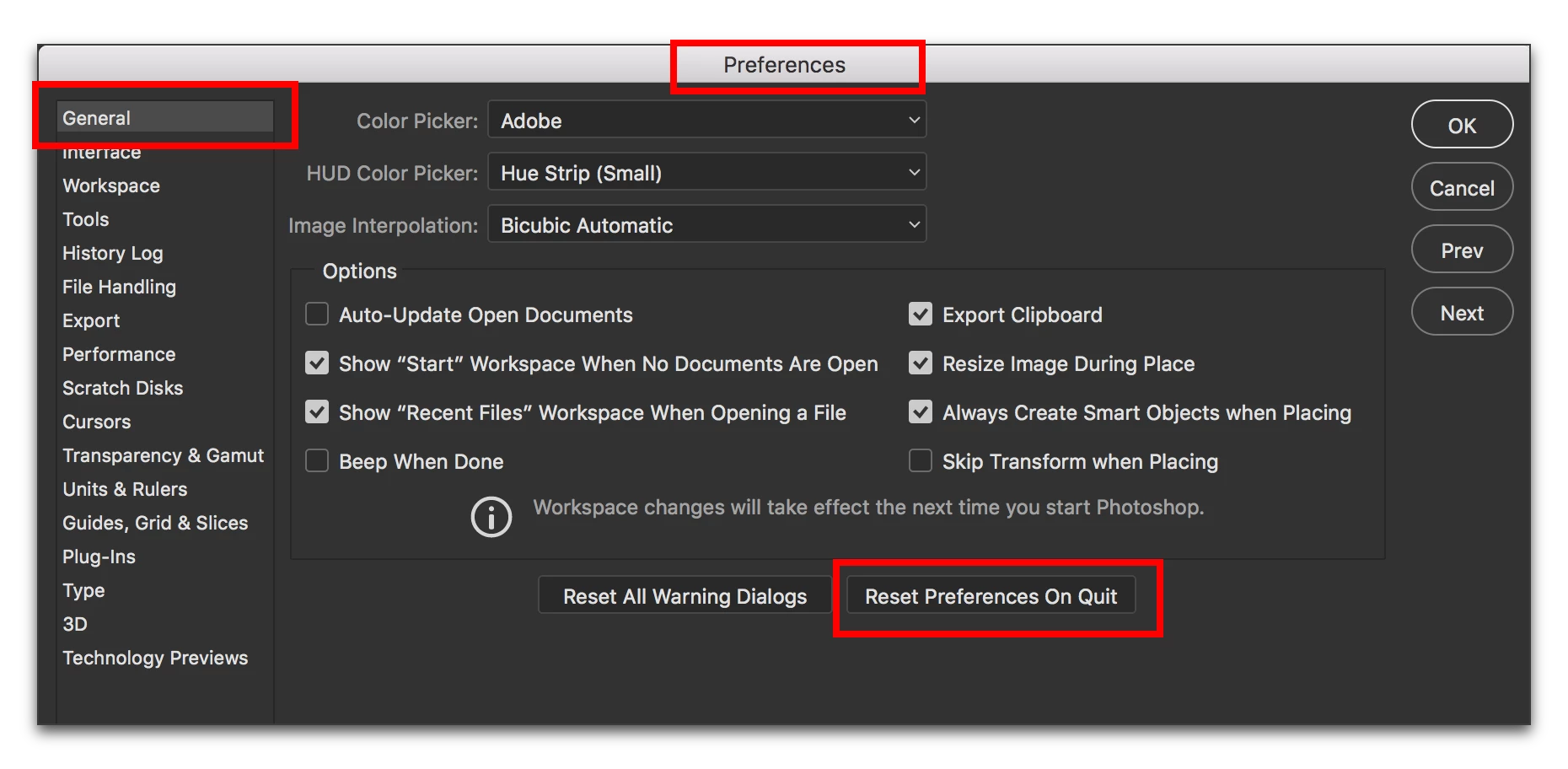1568x769 pixels.
Task: Click the info icon beside workspace notice
Action: pyautogui.click(x=491, y=516)
